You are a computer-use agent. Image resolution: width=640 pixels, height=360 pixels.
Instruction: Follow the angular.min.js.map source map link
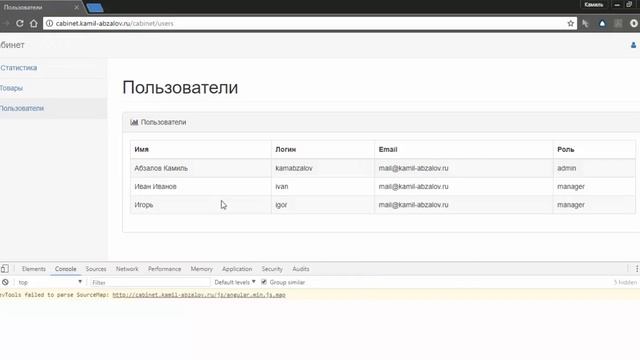point(199,295)
